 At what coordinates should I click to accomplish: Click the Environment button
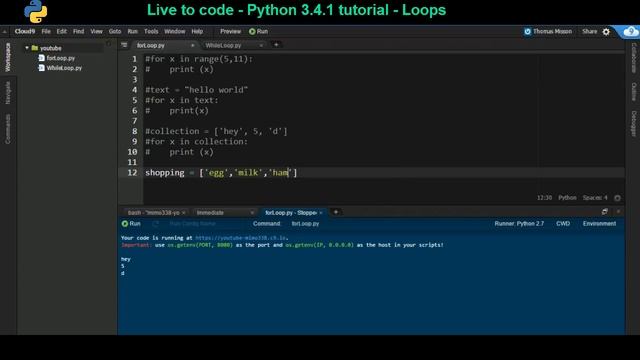(x=599, y=224)
